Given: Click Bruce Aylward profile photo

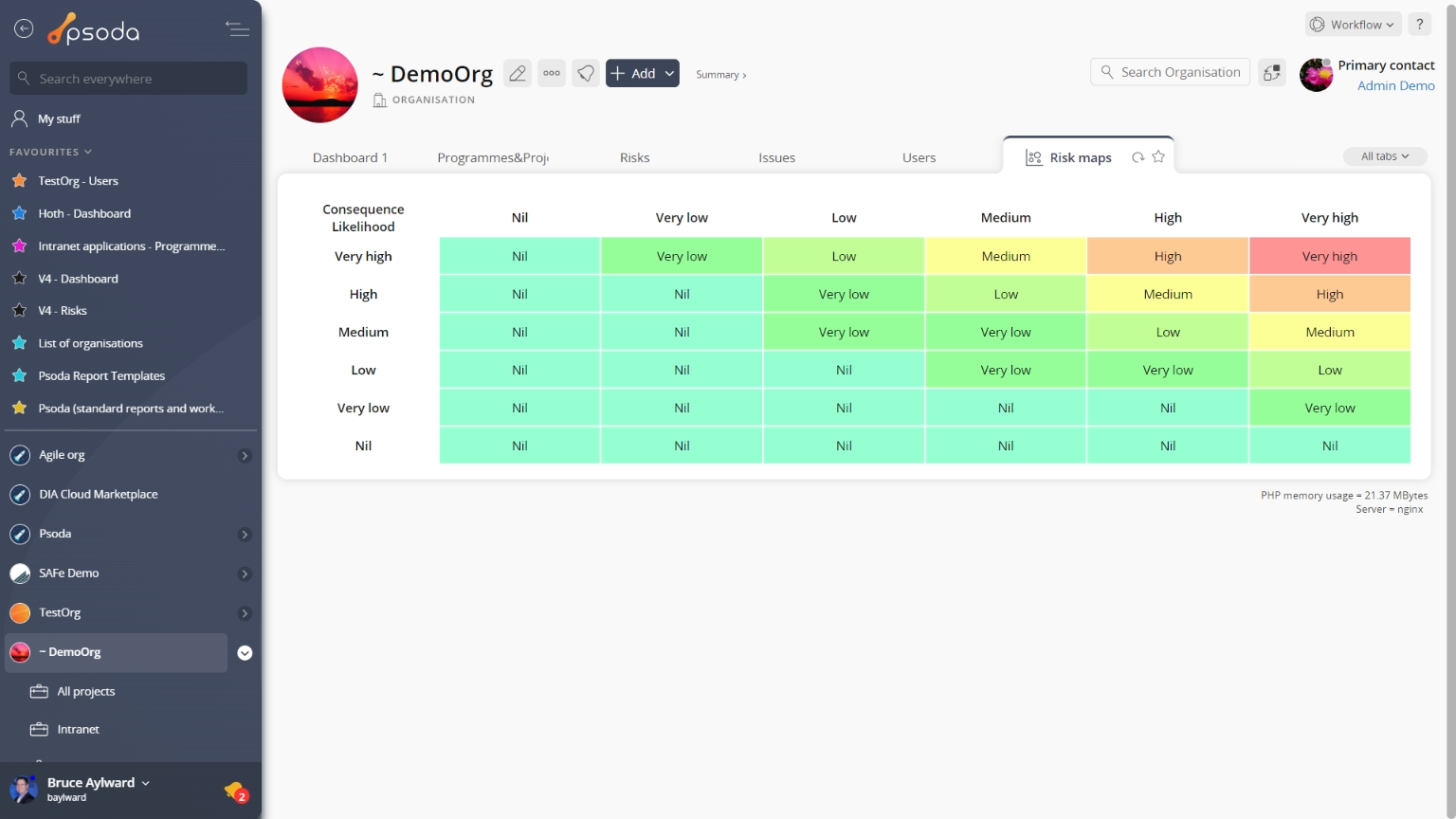Looking at the screenshot, I should [23, 789].
